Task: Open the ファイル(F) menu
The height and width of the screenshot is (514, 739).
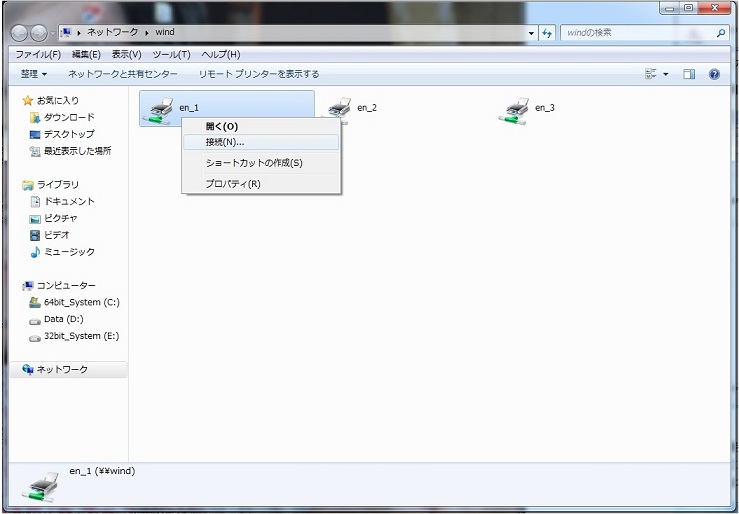Action: pos(38,55)
